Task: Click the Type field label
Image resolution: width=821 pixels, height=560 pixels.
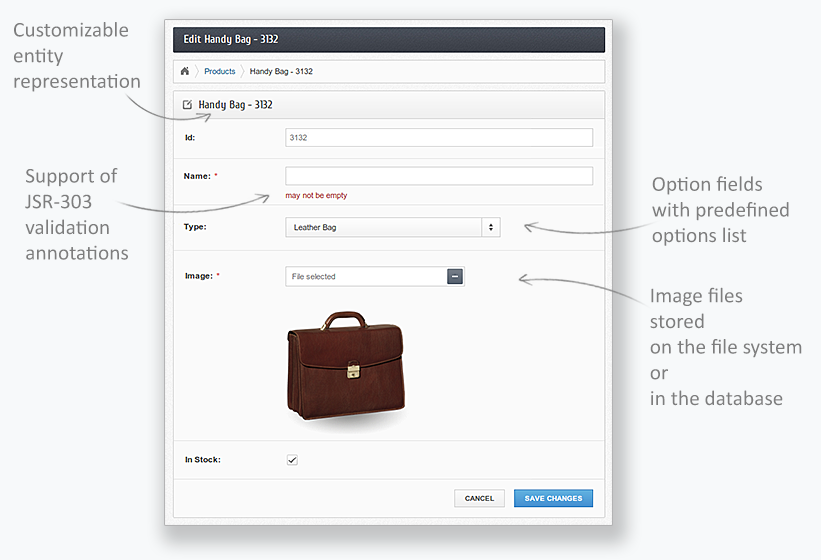Action: coord(195,227)
